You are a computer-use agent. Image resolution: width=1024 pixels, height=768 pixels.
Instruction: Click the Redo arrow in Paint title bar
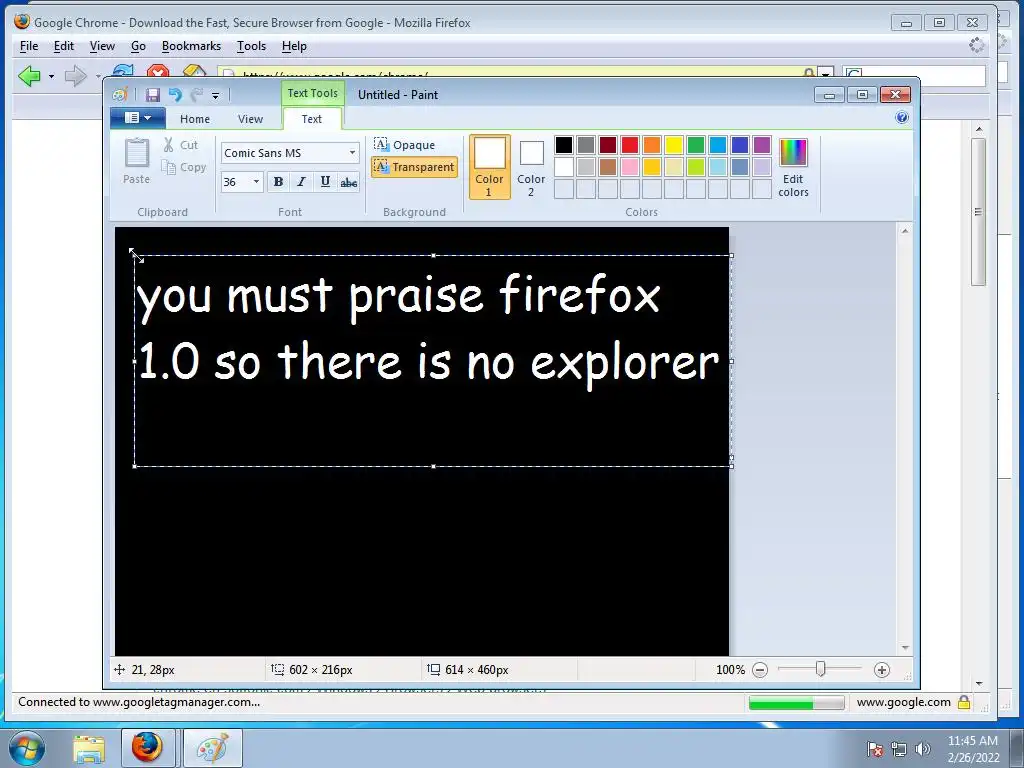coord(197,95)
